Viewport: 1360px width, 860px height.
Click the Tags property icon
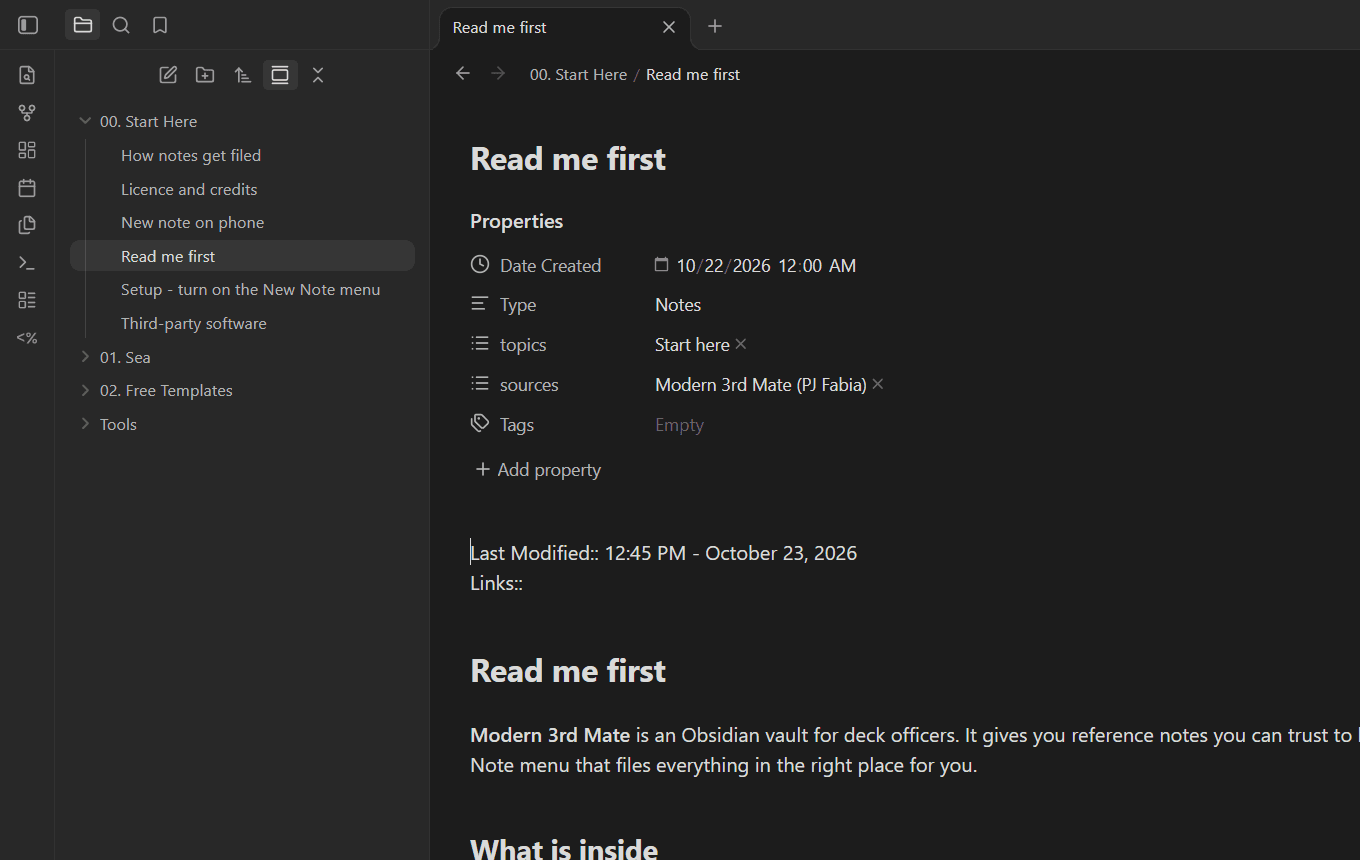point(480,424)
